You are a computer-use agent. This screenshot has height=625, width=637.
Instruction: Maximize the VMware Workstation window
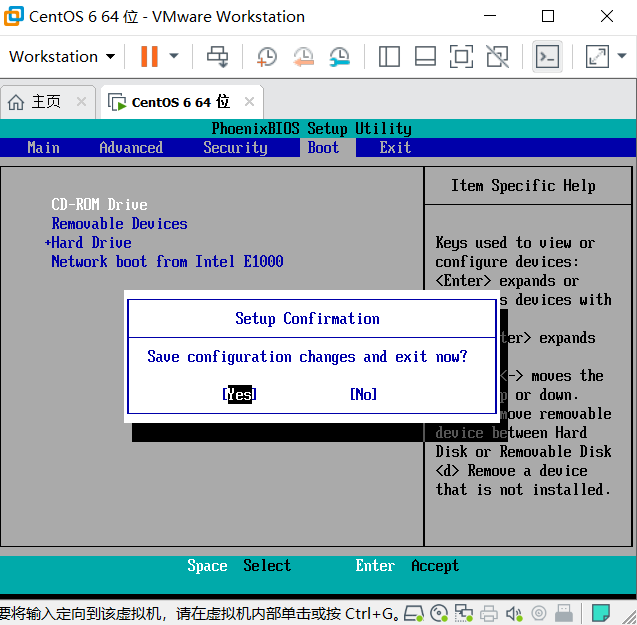pos(548,16)
